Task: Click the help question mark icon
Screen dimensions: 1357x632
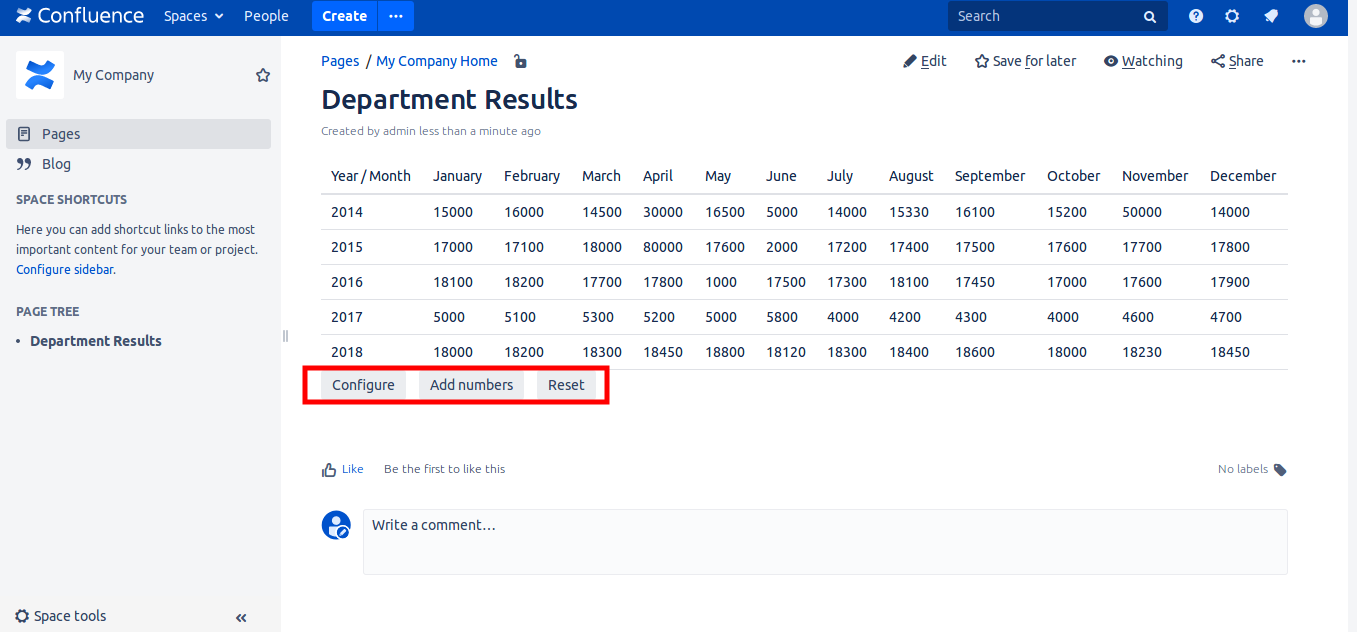Action: [x=1196, y=16]
